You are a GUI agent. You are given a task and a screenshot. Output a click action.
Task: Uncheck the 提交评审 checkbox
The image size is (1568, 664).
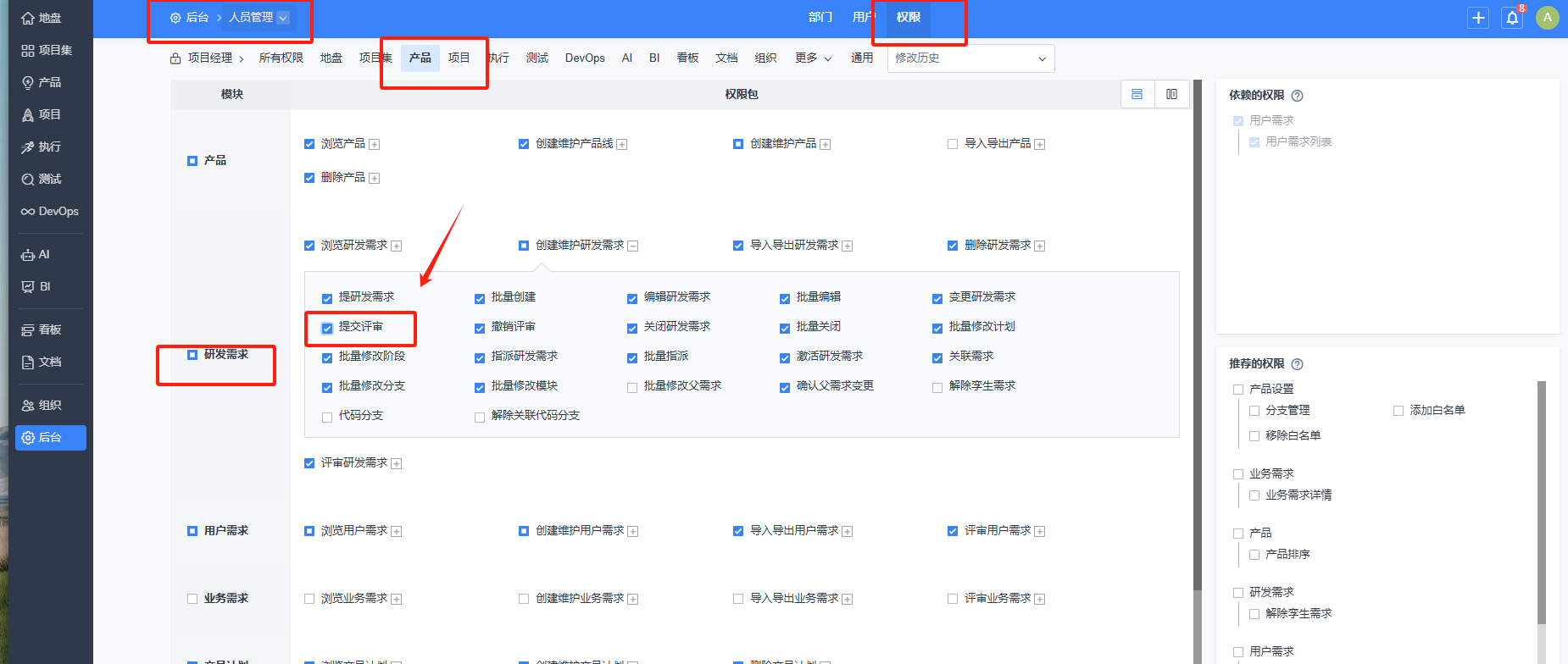point(327,328)
